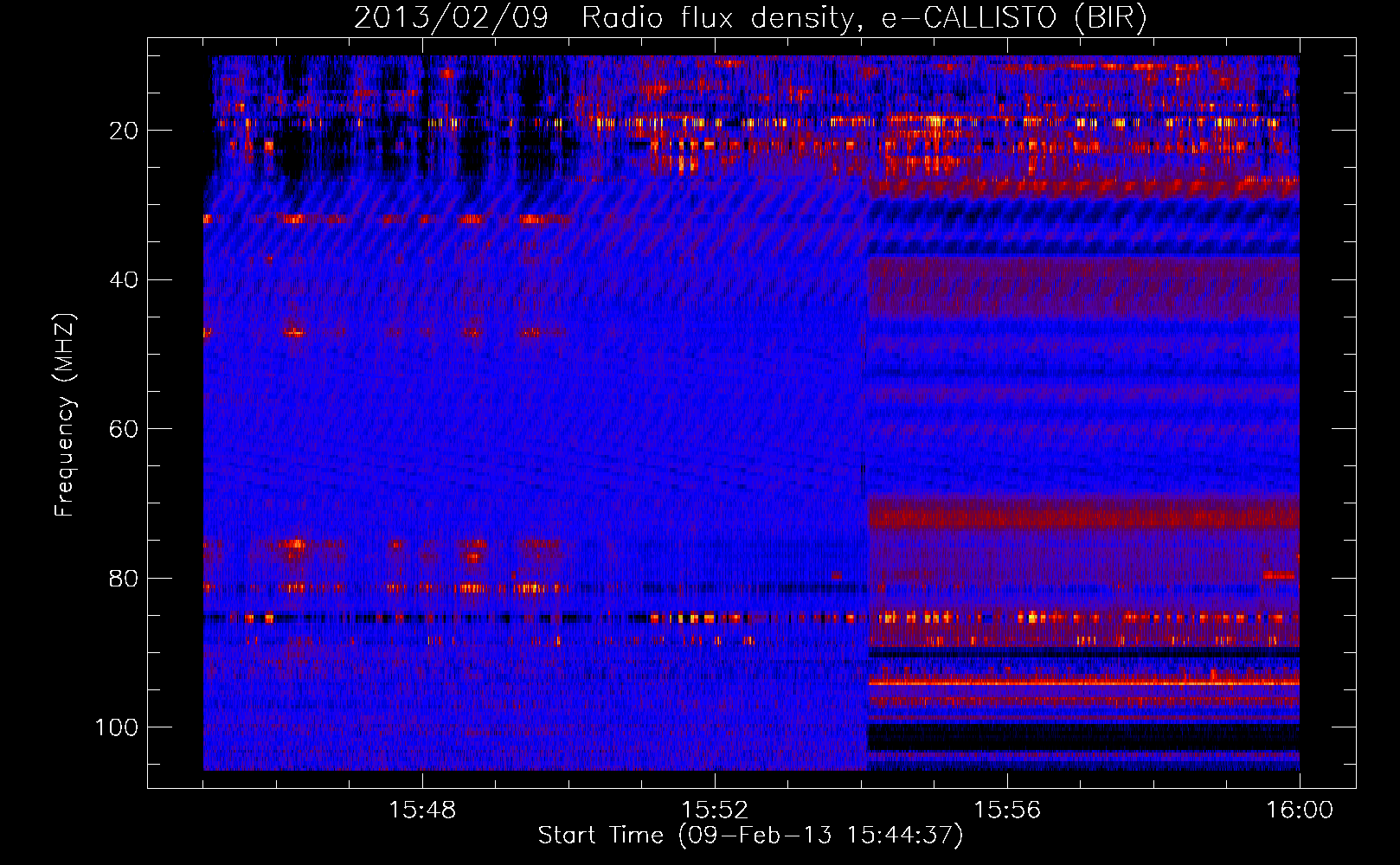The width and height of the screenshot is (1400, 865).
Task: Click the 15:56 time tick label
Action: (1007, 811)
